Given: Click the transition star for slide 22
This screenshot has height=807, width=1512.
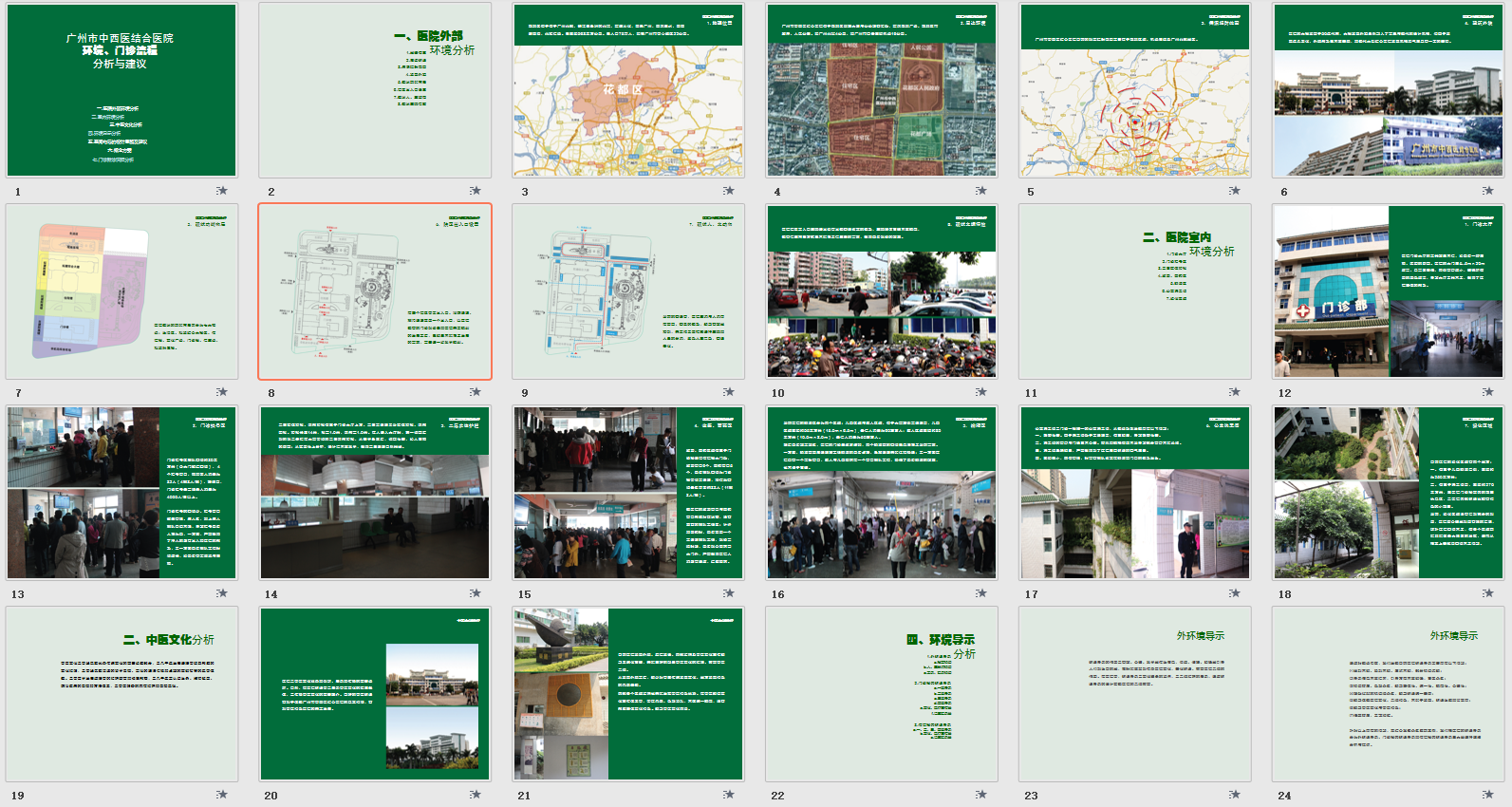Looking at the screenshot, I should (x=980, y=795).
